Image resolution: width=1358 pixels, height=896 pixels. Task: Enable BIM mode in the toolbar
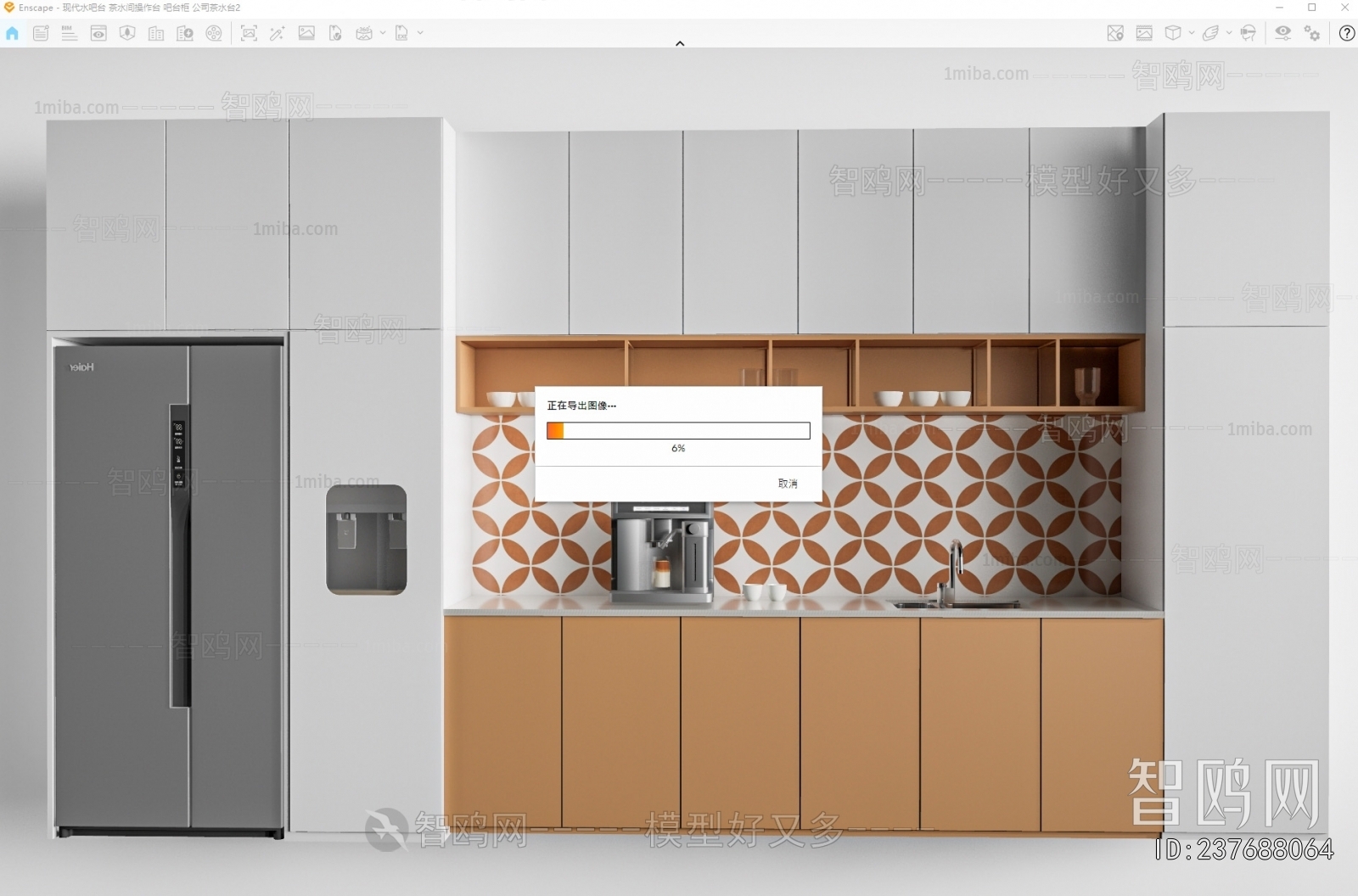click(68, 34)
